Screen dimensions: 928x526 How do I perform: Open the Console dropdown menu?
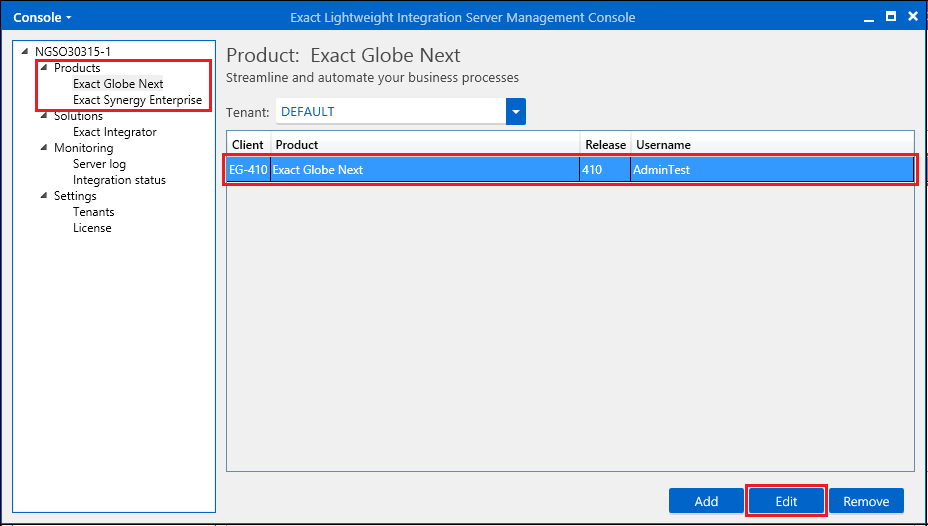(42, 17)
